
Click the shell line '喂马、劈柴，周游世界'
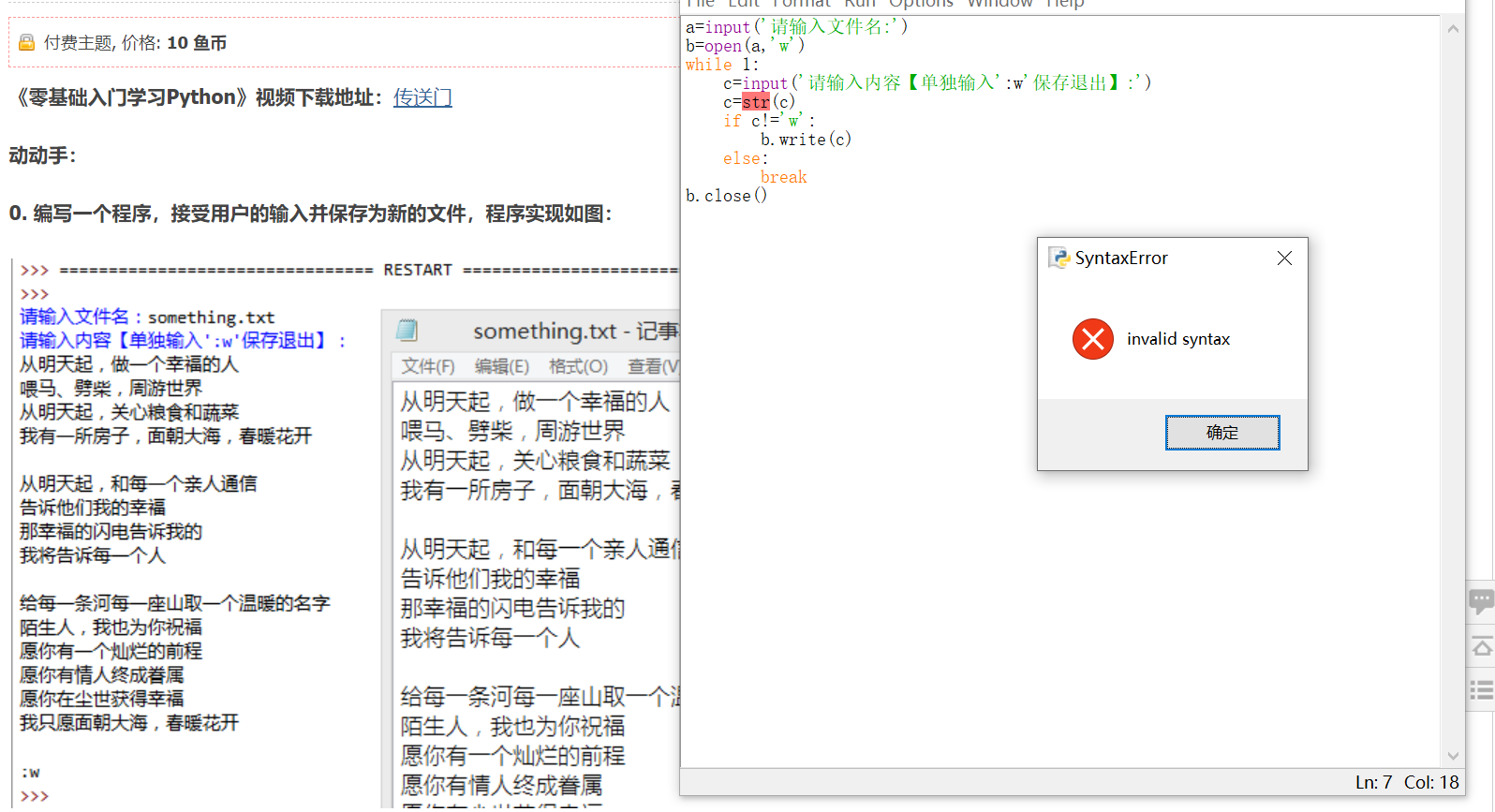click(111, 388)
